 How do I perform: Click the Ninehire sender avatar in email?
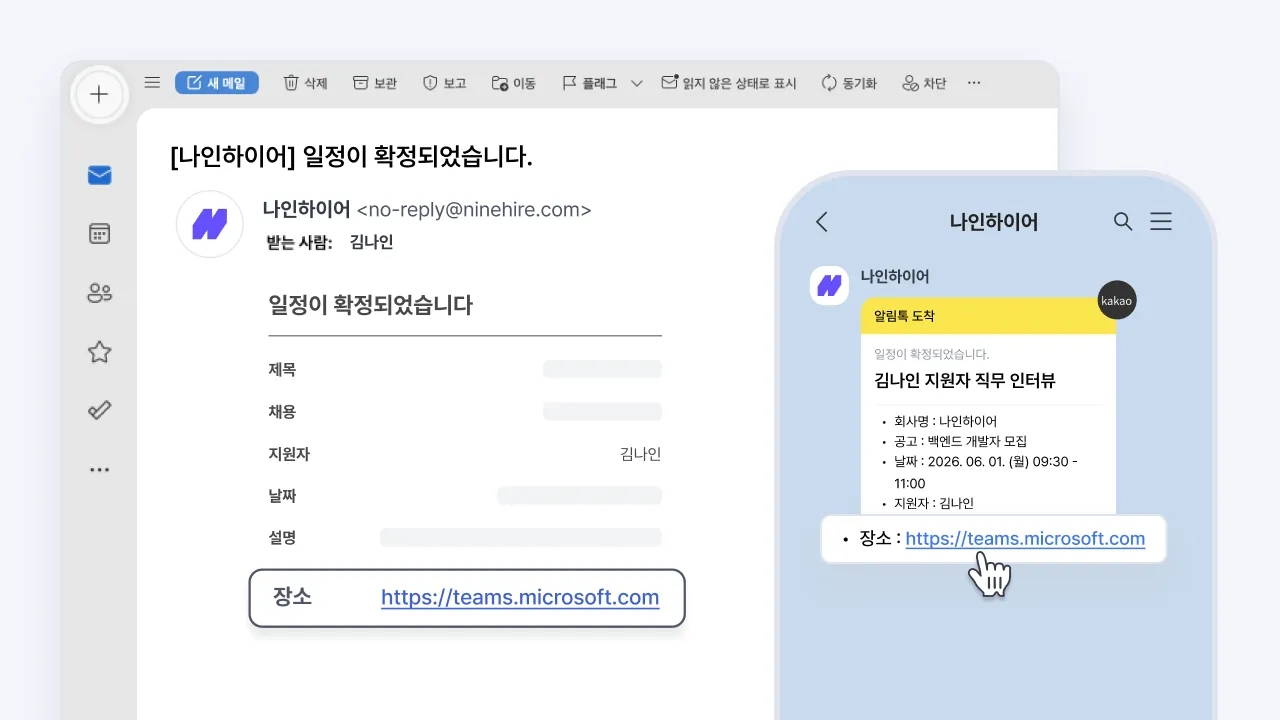click(x=210, y=224)
